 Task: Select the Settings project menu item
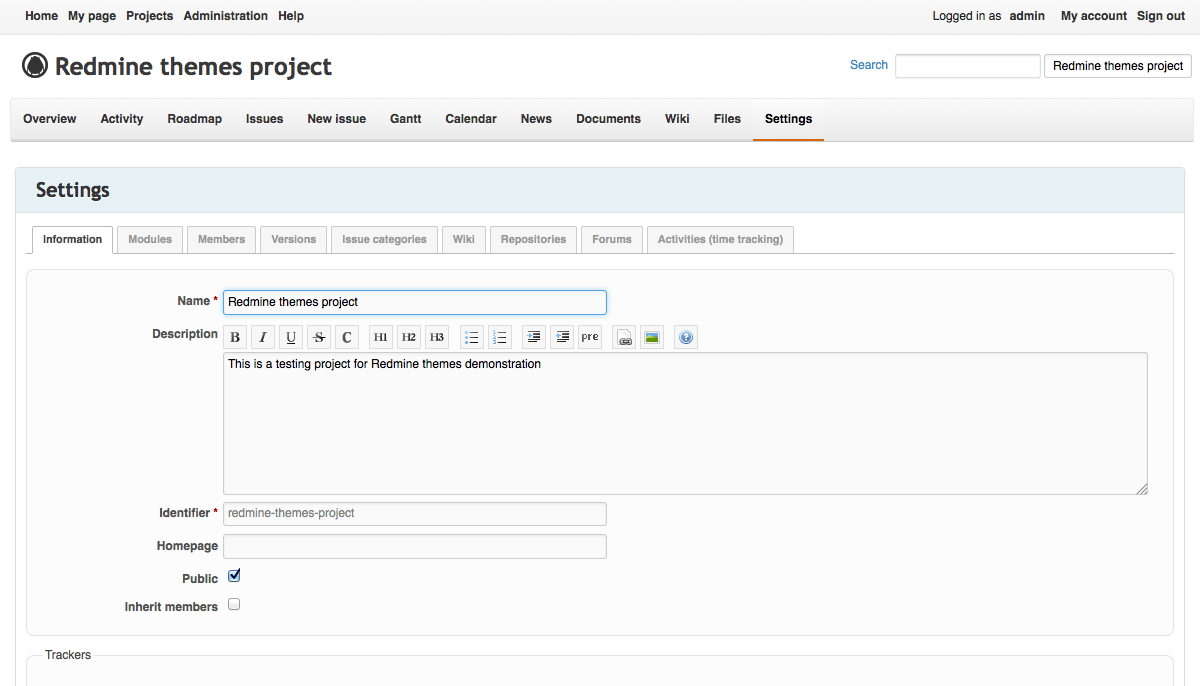pos(789,119)
